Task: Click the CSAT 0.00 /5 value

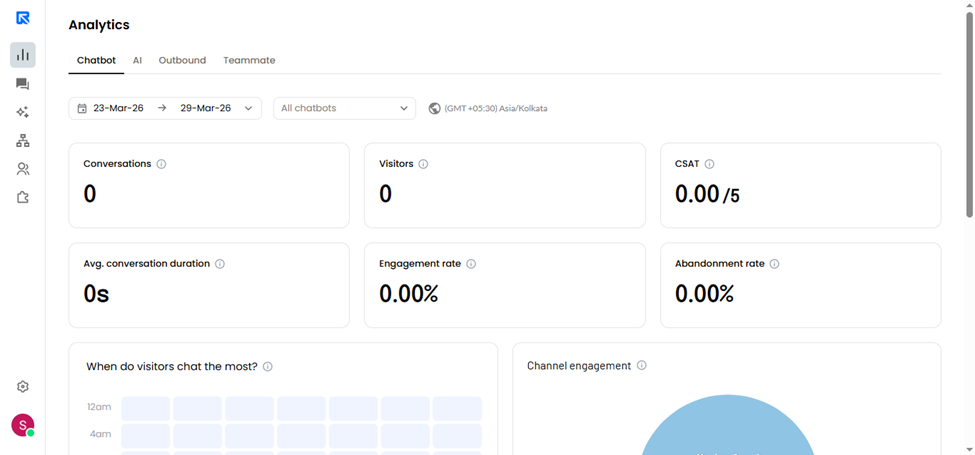Action: (x=708, y=195)
